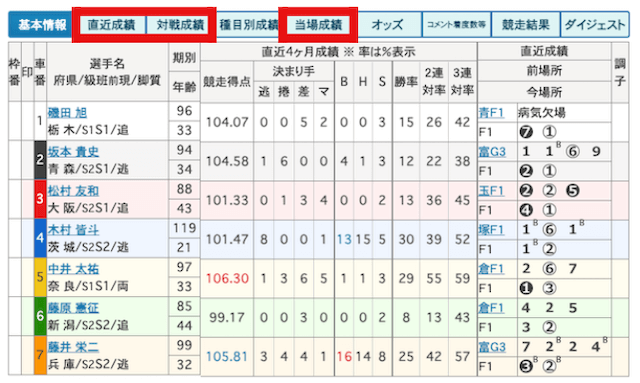This screenshot has width=640, height=383.
Task: Click blue car number 4 badge
Action: pos(40,238)
